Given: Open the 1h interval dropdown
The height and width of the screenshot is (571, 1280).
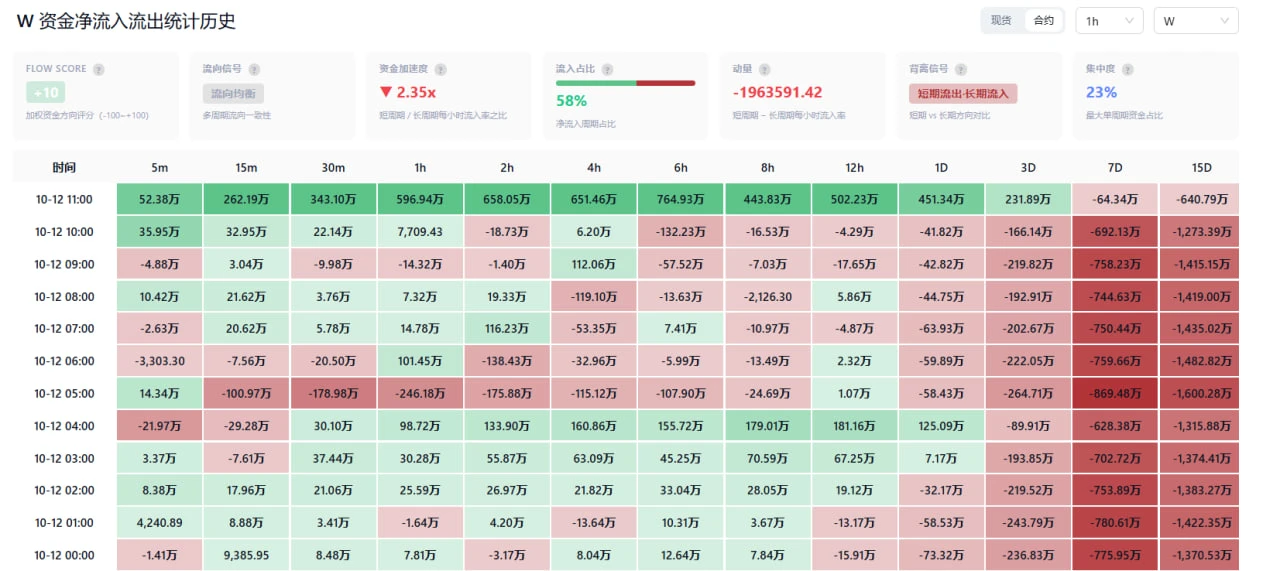Looking at the screenshot, I should pos(1109,20).
